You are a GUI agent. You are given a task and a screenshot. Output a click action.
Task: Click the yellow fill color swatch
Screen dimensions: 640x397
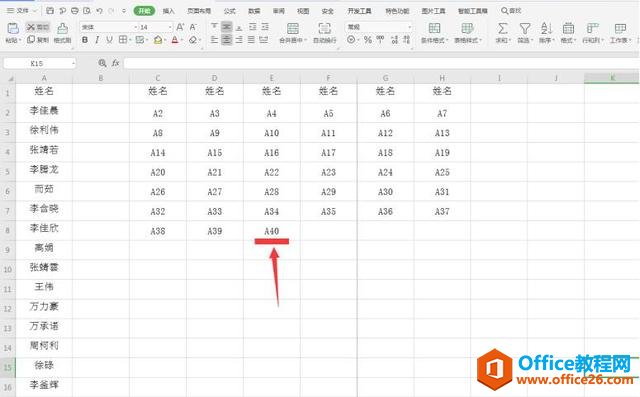tap(158, 40)
